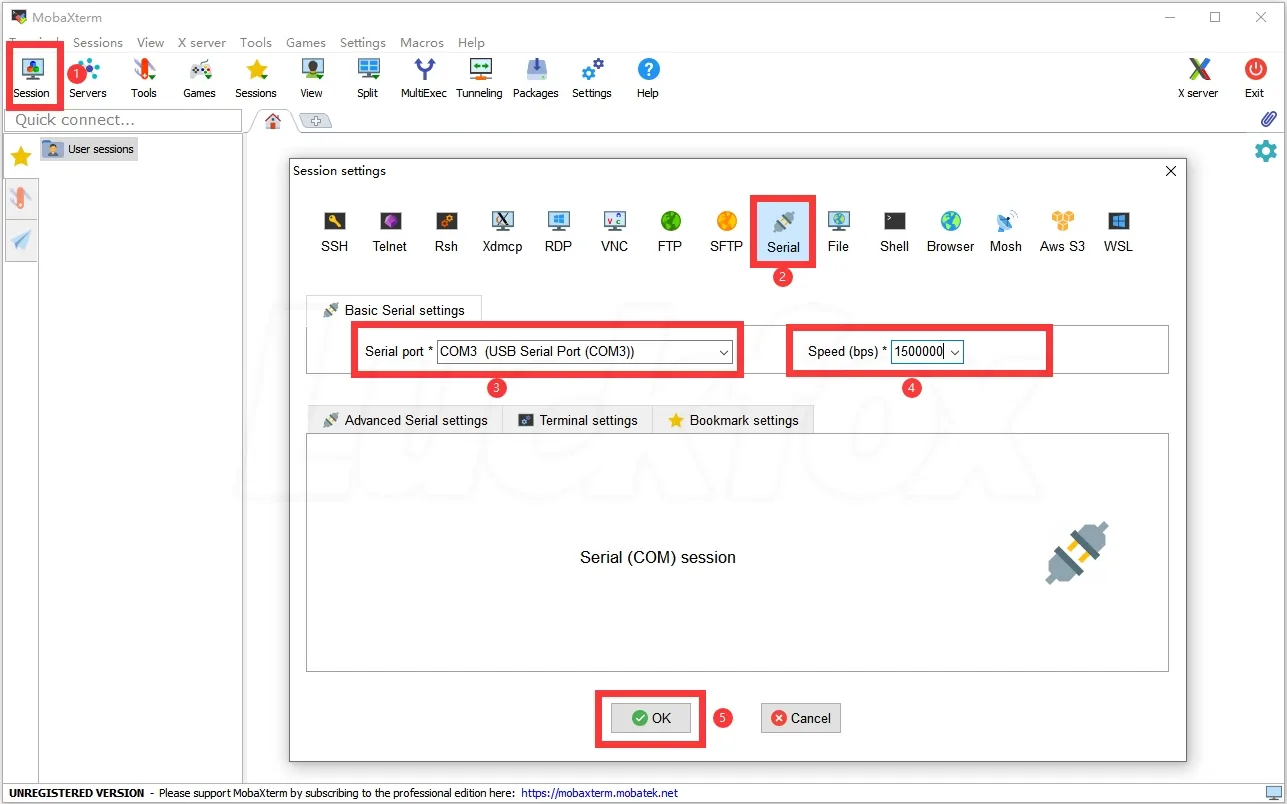Open the Games menu
1287x804 pixels.
point(306,43)
